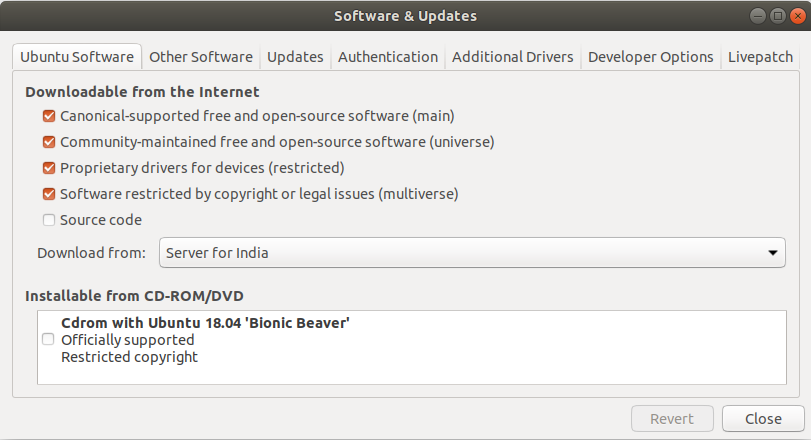Maximize the Software & Updates window
Screen dimensions: 811x440
tap(777, 16)
